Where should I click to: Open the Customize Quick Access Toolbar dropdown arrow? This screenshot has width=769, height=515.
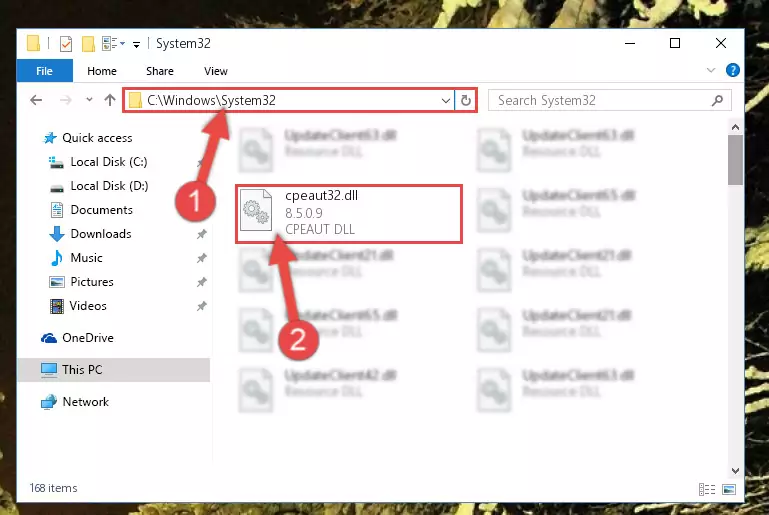tap(136, 45)
